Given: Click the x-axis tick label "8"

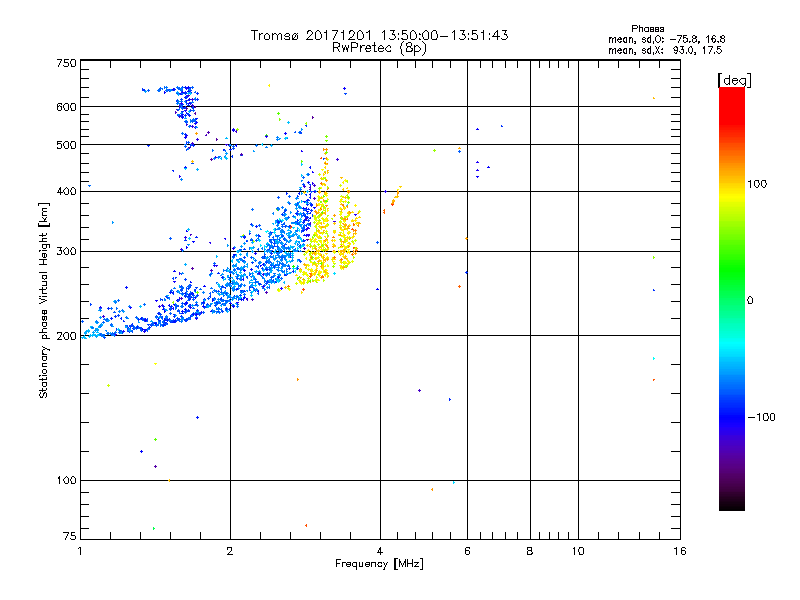Looking at the screenshot, I should point(530,551).
